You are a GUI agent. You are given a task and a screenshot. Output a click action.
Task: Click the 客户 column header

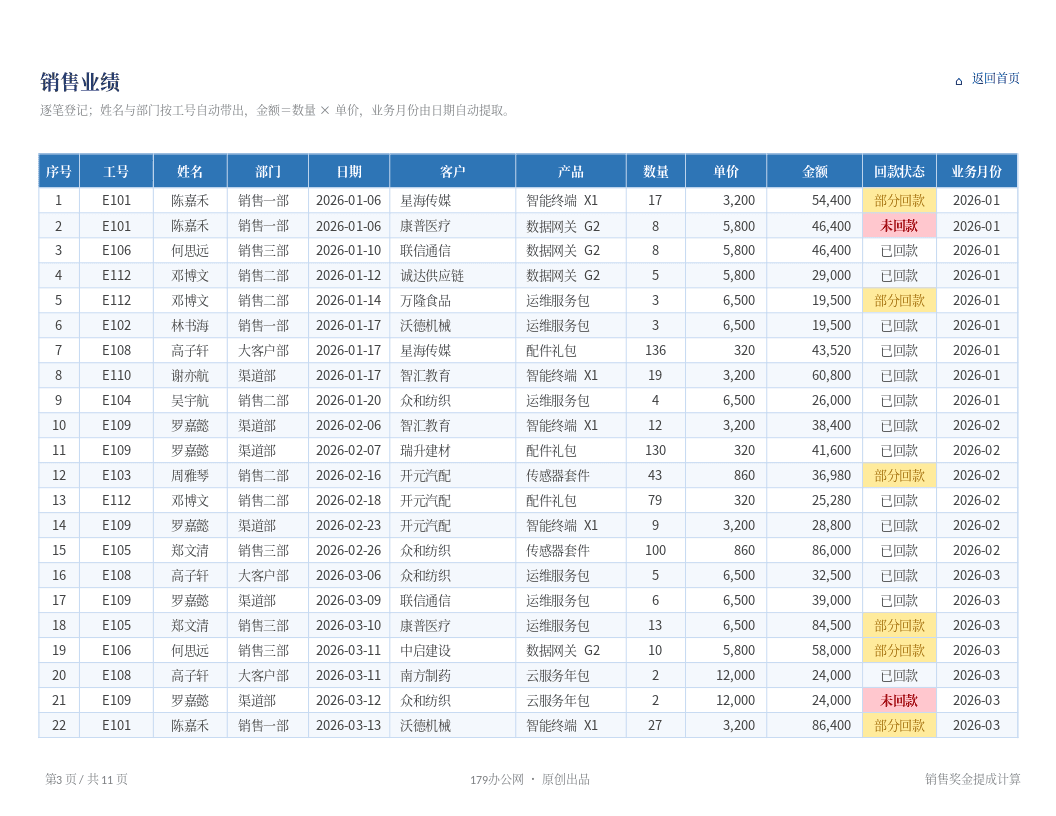[453, 172]
